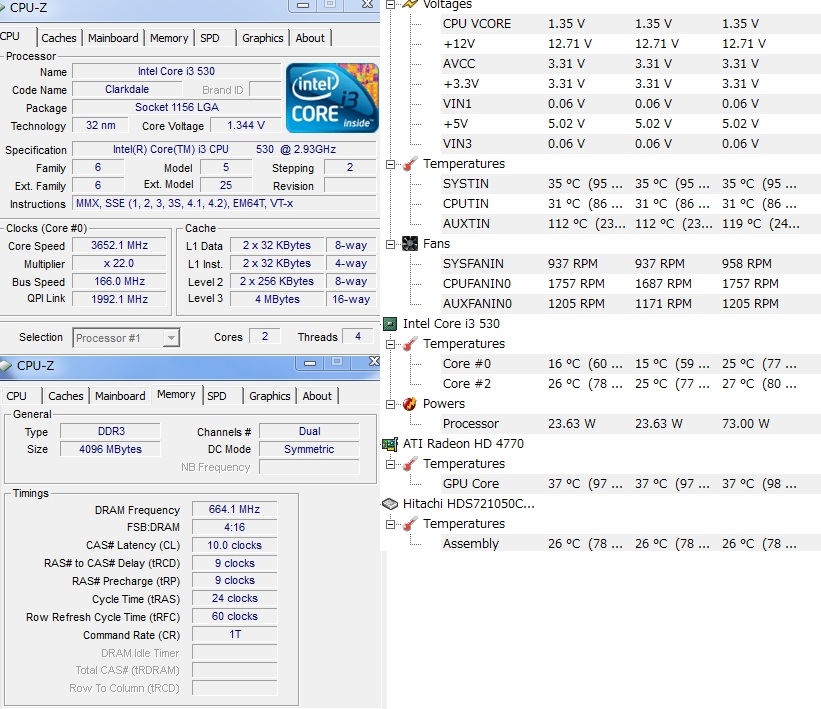This screenshot has width=821, height=709.
Task: Click the Channels # value Dual
Action: (x=309, y=431)
